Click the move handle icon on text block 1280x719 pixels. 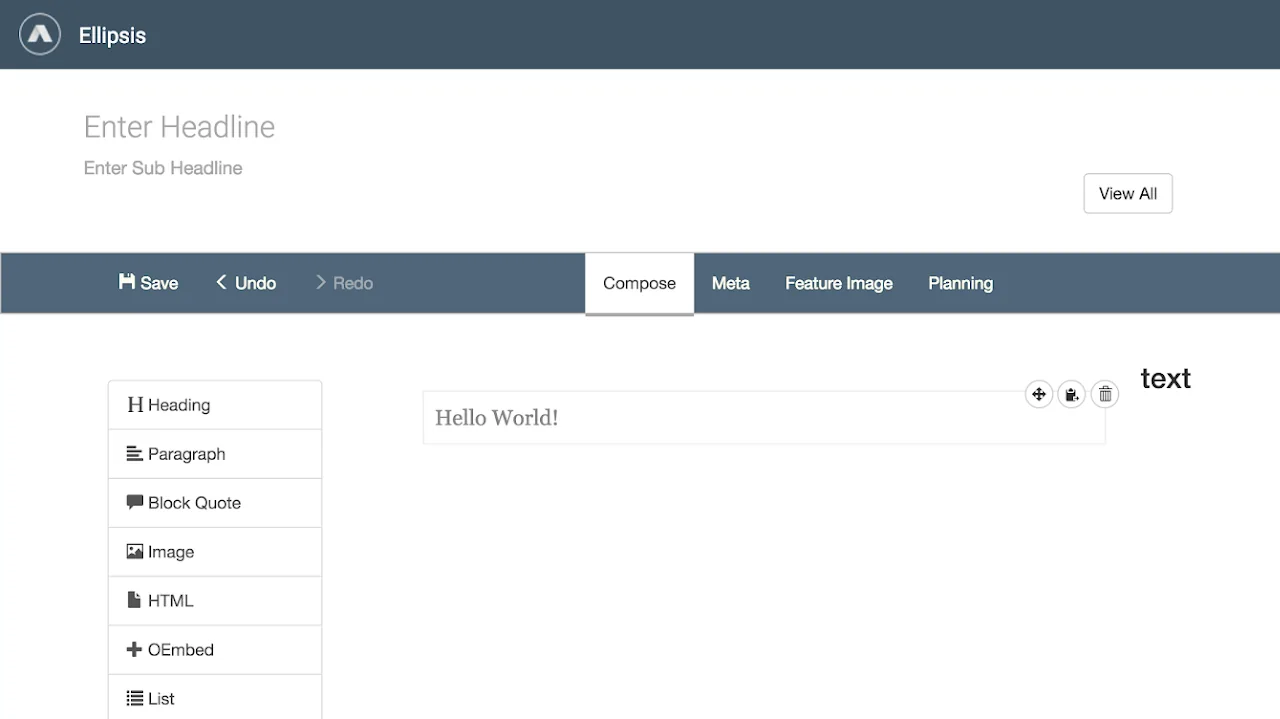(x=1039, y=394)
